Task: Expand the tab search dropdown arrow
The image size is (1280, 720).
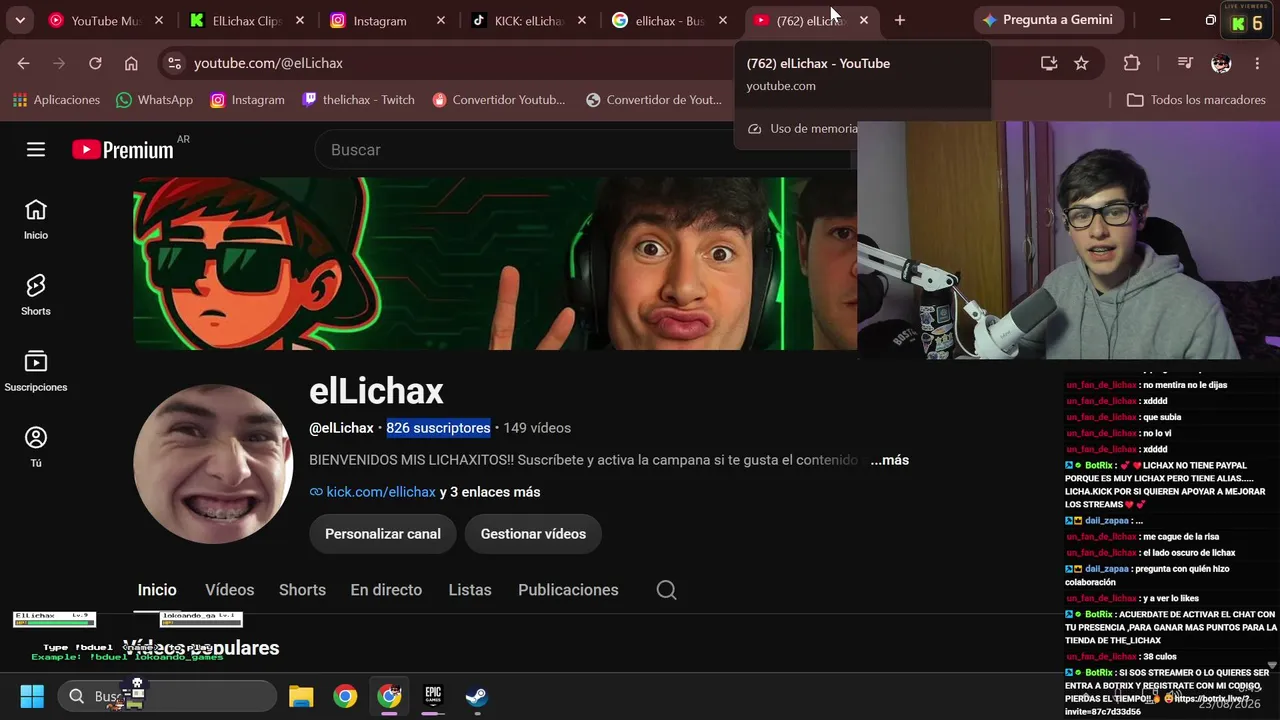Action: [x=20, y=20]
